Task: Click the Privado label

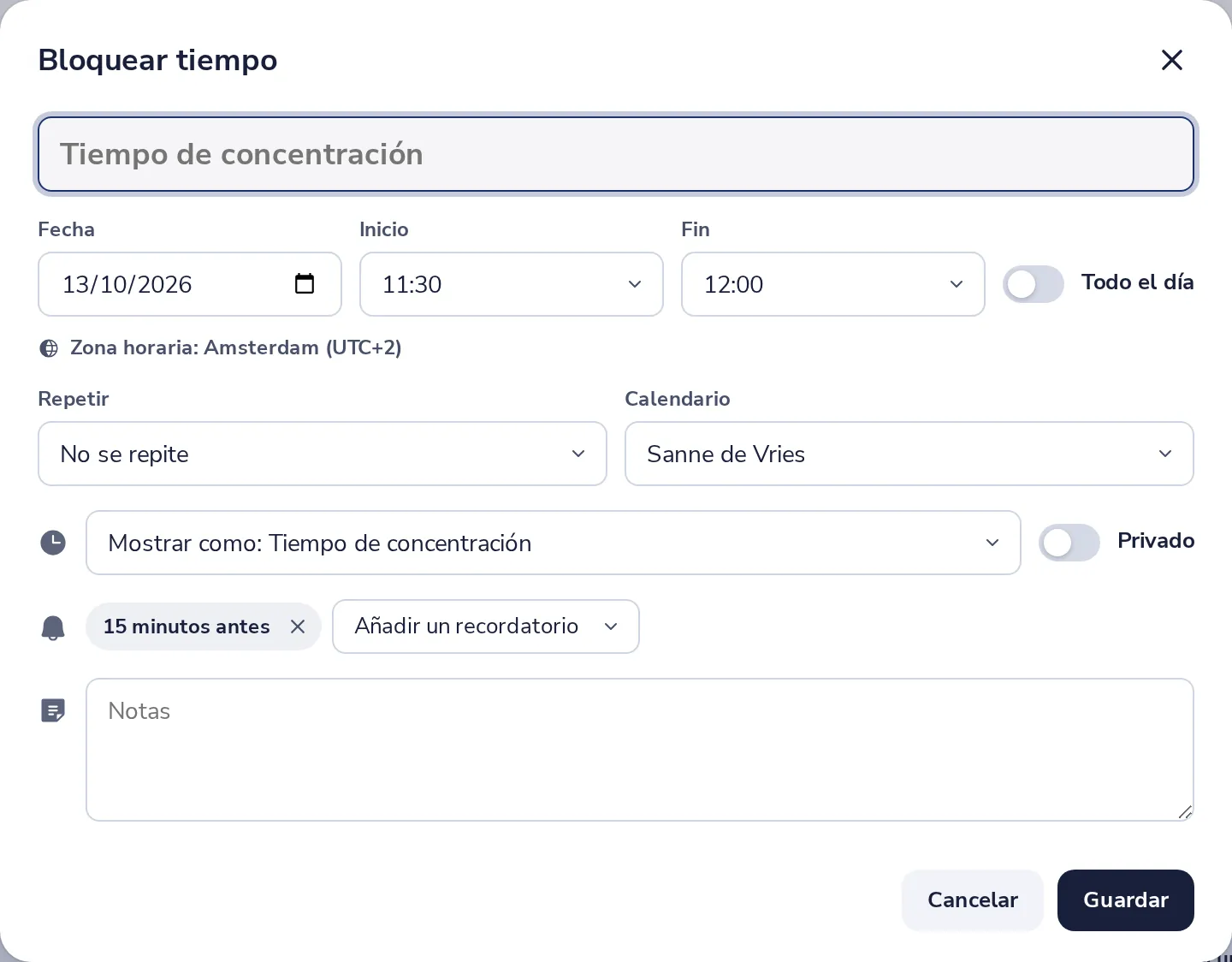Action: click(x=1156, y=541)
